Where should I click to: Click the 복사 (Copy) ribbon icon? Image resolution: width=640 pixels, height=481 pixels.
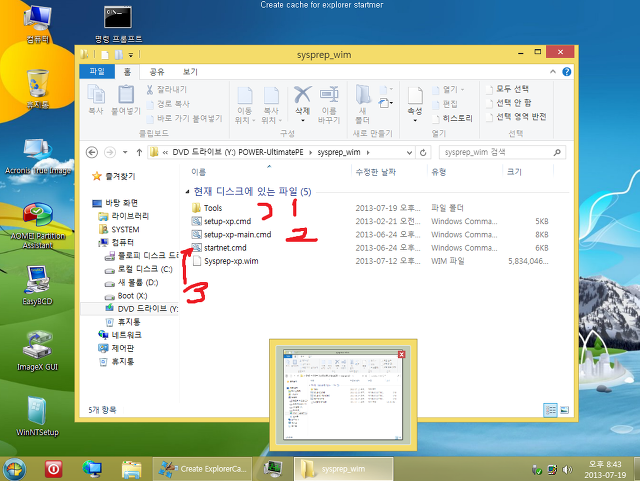[x=96, y=99]
